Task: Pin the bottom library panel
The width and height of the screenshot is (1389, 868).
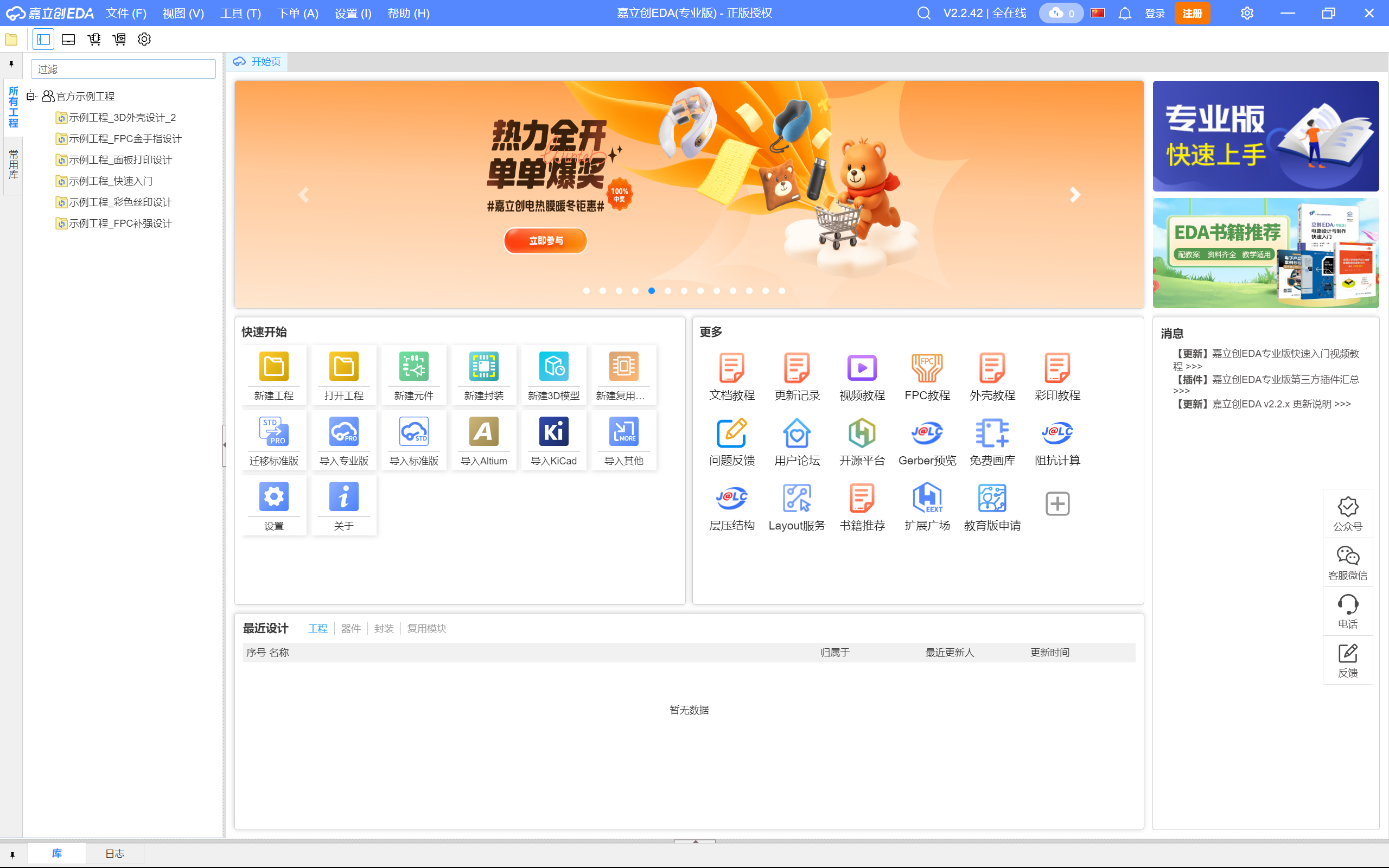Action: pos(12,855)
